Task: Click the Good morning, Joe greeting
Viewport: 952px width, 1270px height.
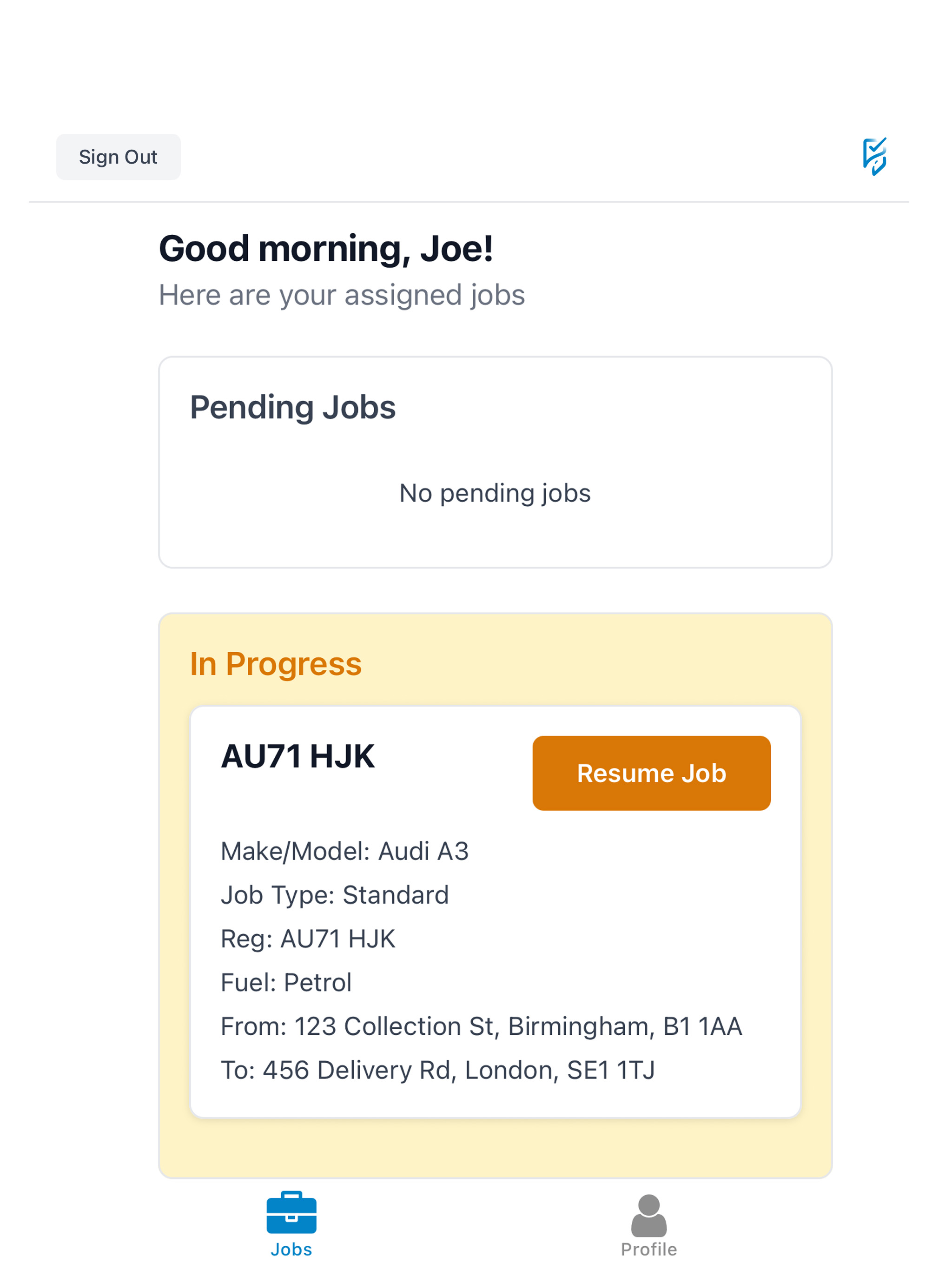Action: [325, 249]
